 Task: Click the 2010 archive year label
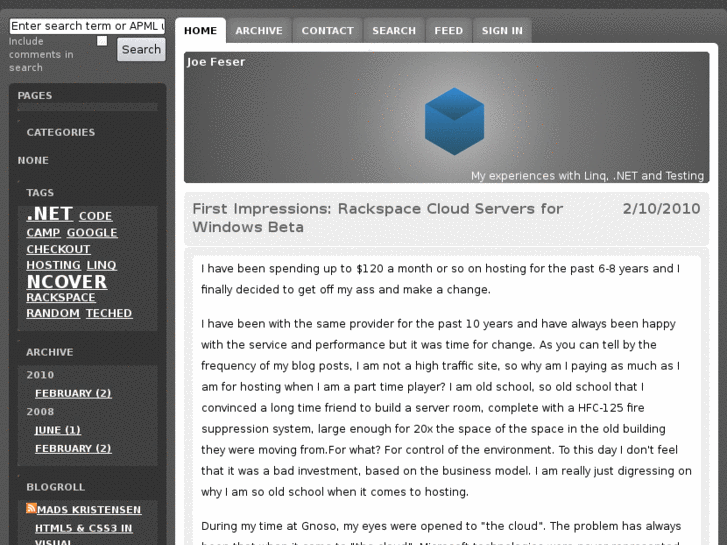(x=40, y=375)
